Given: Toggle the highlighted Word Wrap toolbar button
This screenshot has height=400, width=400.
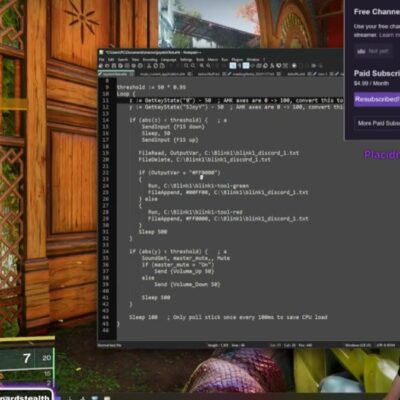Looking at the screenshot, I should (233, 66).
